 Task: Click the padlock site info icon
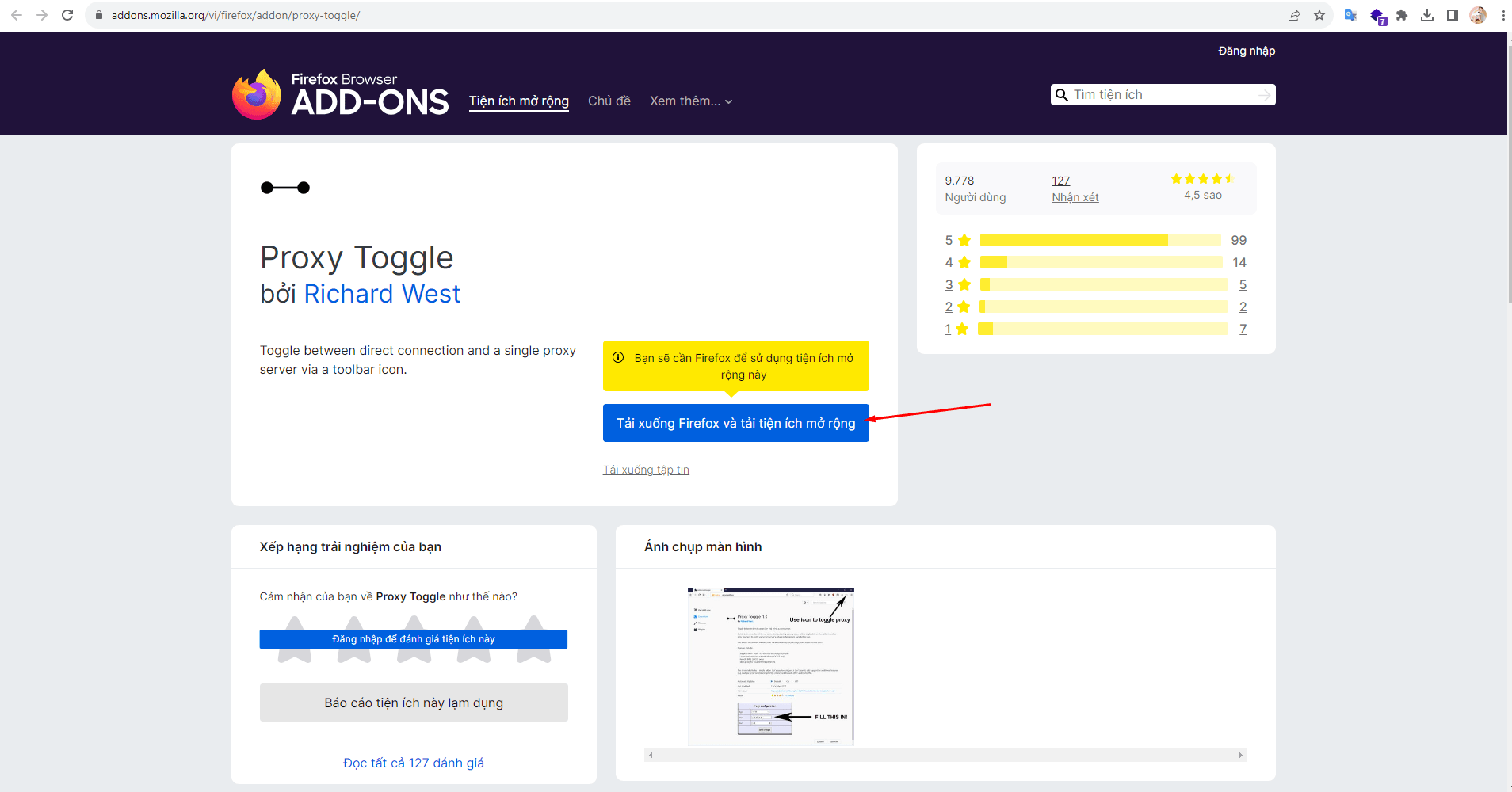click(x=99, y=15)
